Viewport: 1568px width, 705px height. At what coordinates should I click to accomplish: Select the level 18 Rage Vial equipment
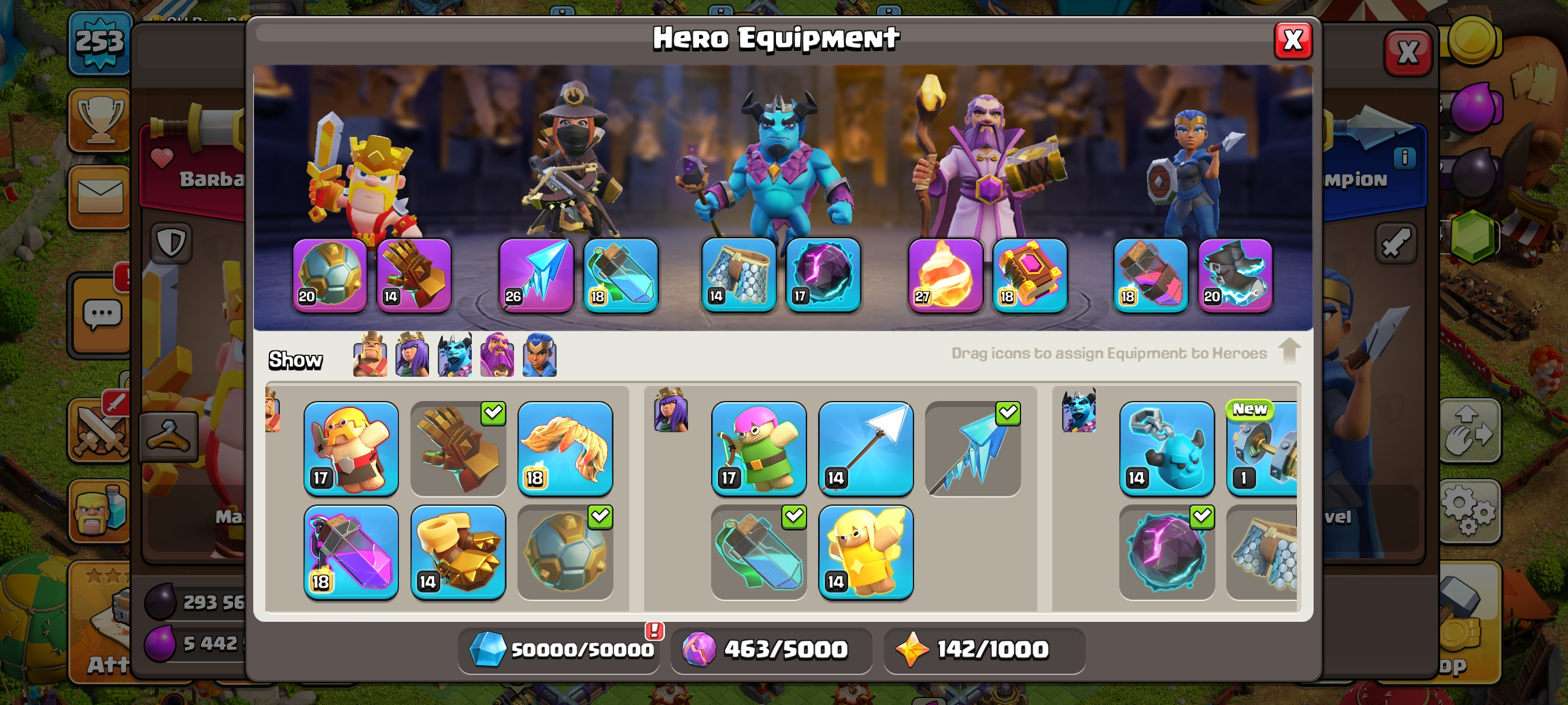[x=351, y=552]
